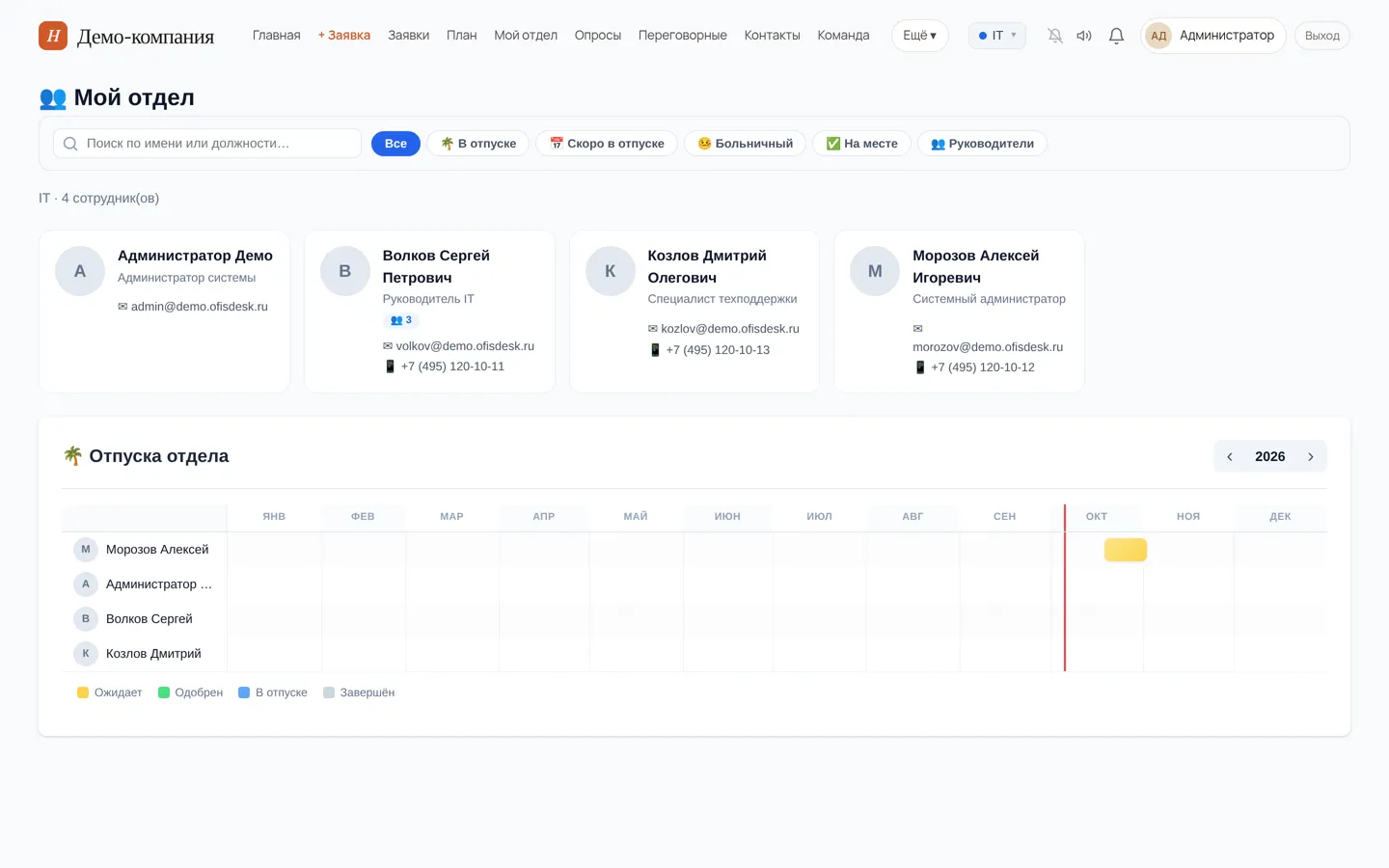Click the blue В отпуске legend swatch

(244, 692)
